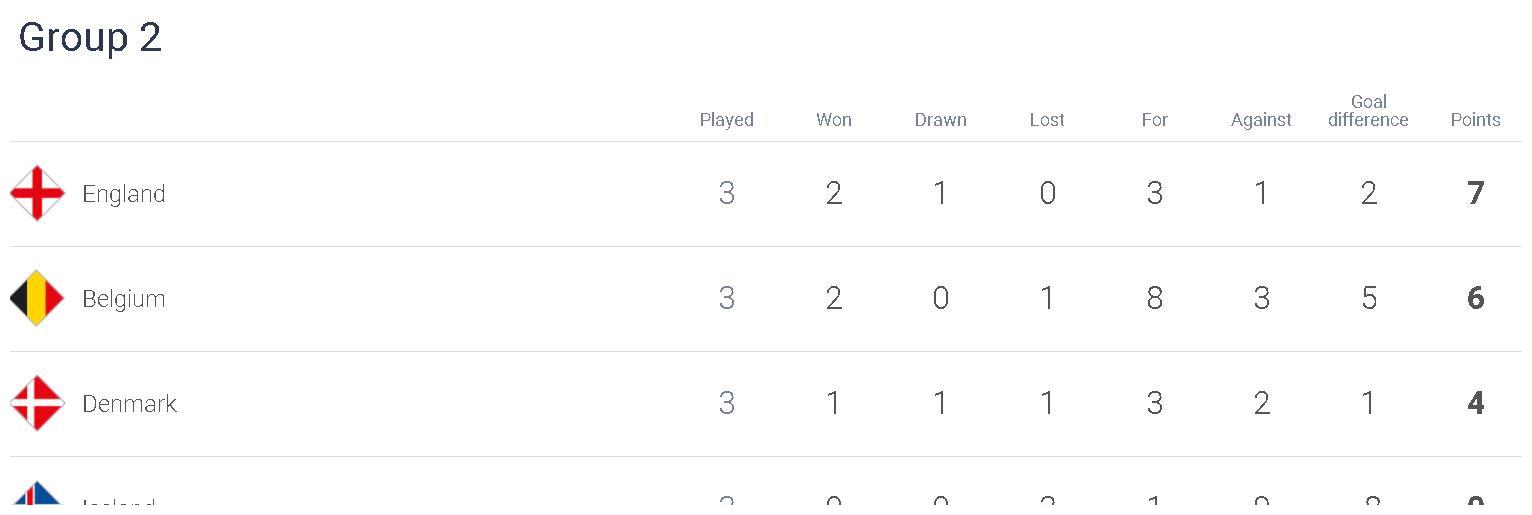Click the Played column header
This screenshot has height=515, width=1532.
pyautogui.click(x=726, y=120)
